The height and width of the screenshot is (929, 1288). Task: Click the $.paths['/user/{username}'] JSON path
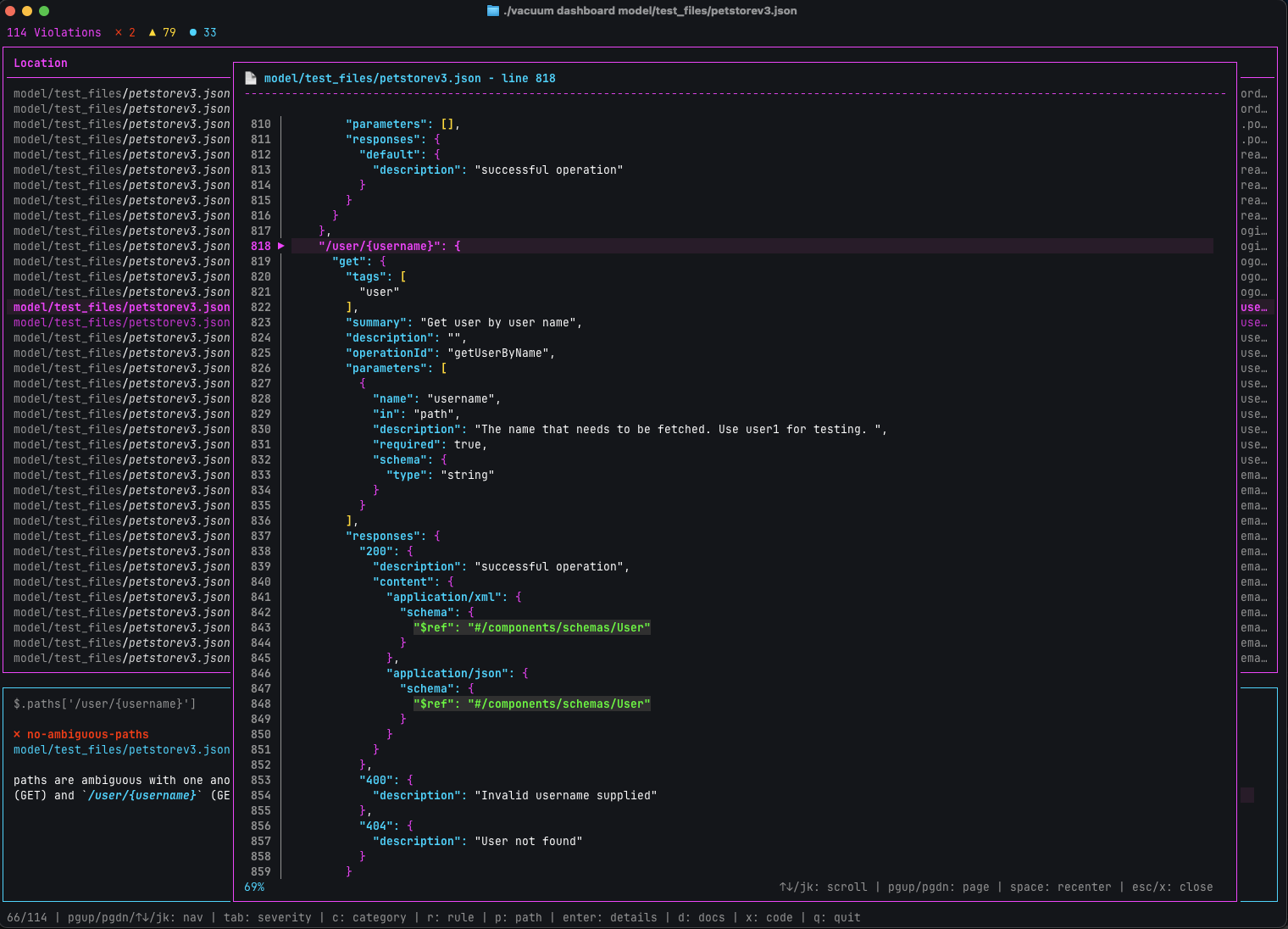(105, 704)
